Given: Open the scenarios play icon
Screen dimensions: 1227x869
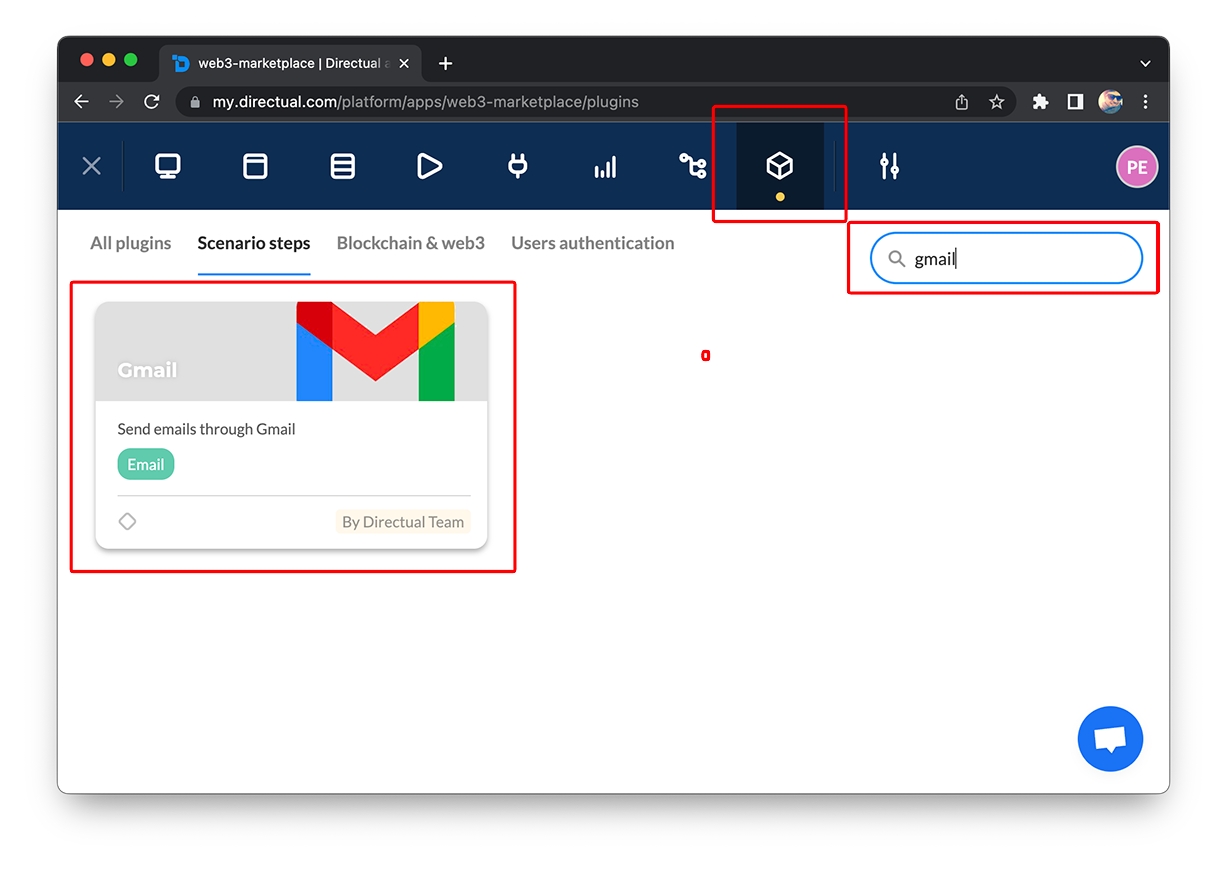Looking at the screenshot, I should 430,166.
